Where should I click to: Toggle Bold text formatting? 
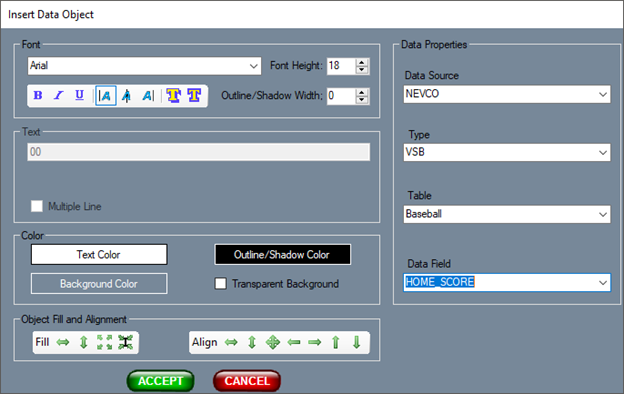pos(38,96)
